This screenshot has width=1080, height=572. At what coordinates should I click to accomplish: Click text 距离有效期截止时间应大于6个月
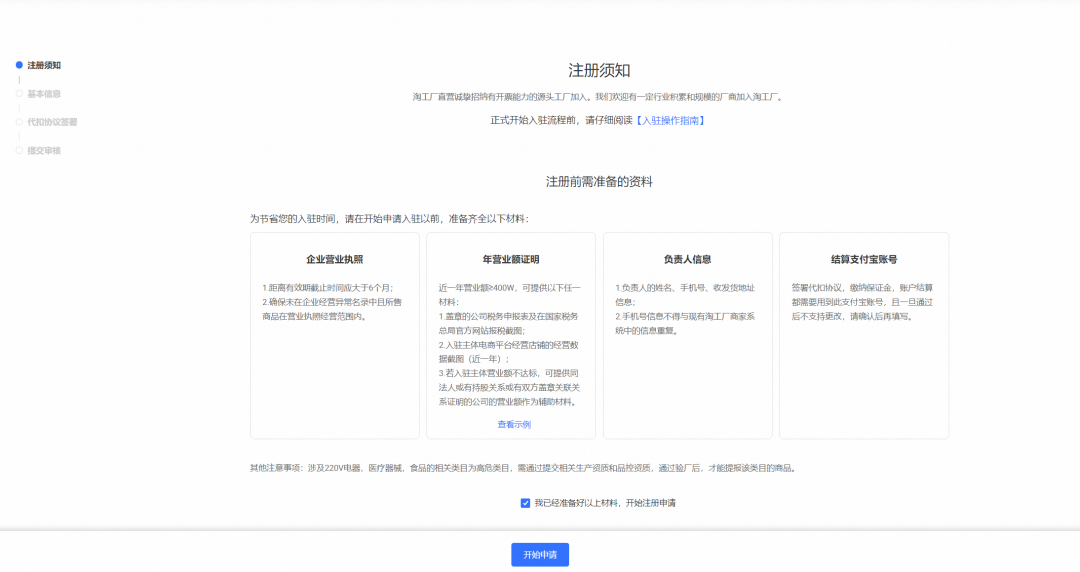(330, 288)
